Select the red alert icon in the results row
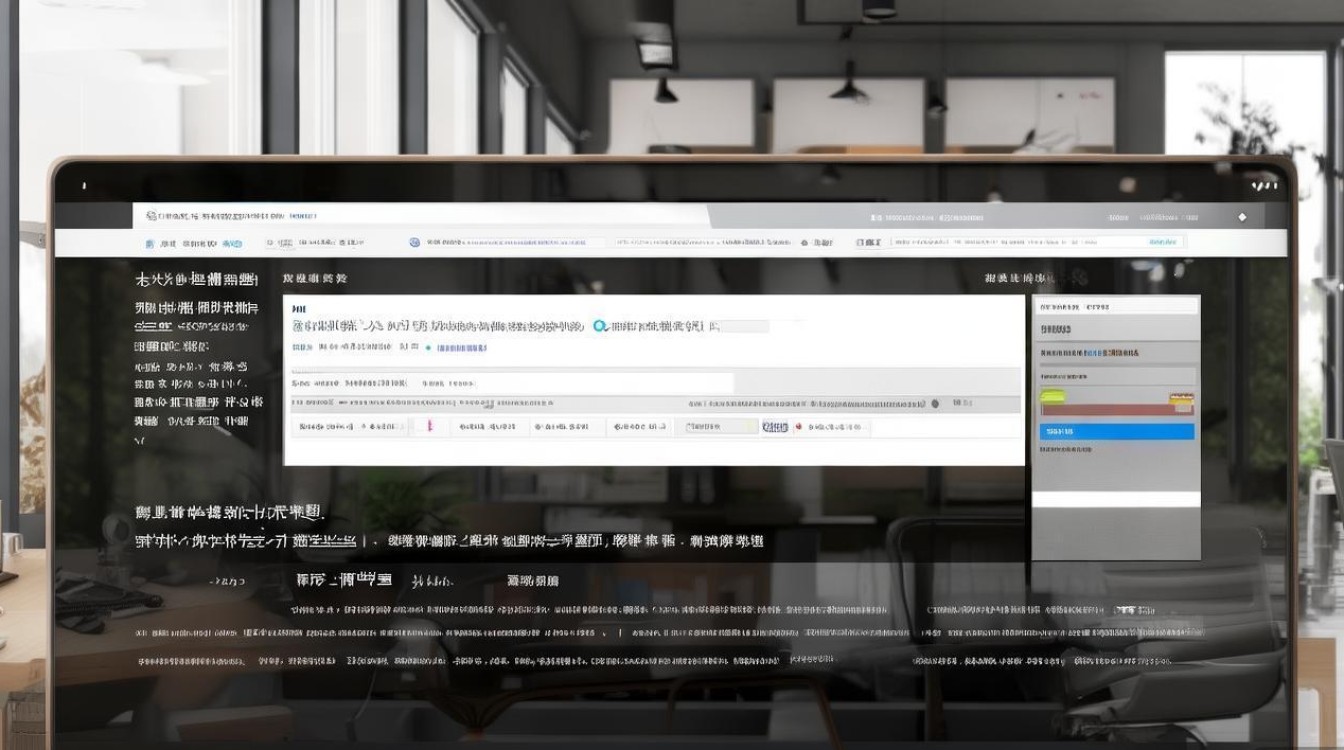This screenshot has height=750, width=1344. [430, 427]
